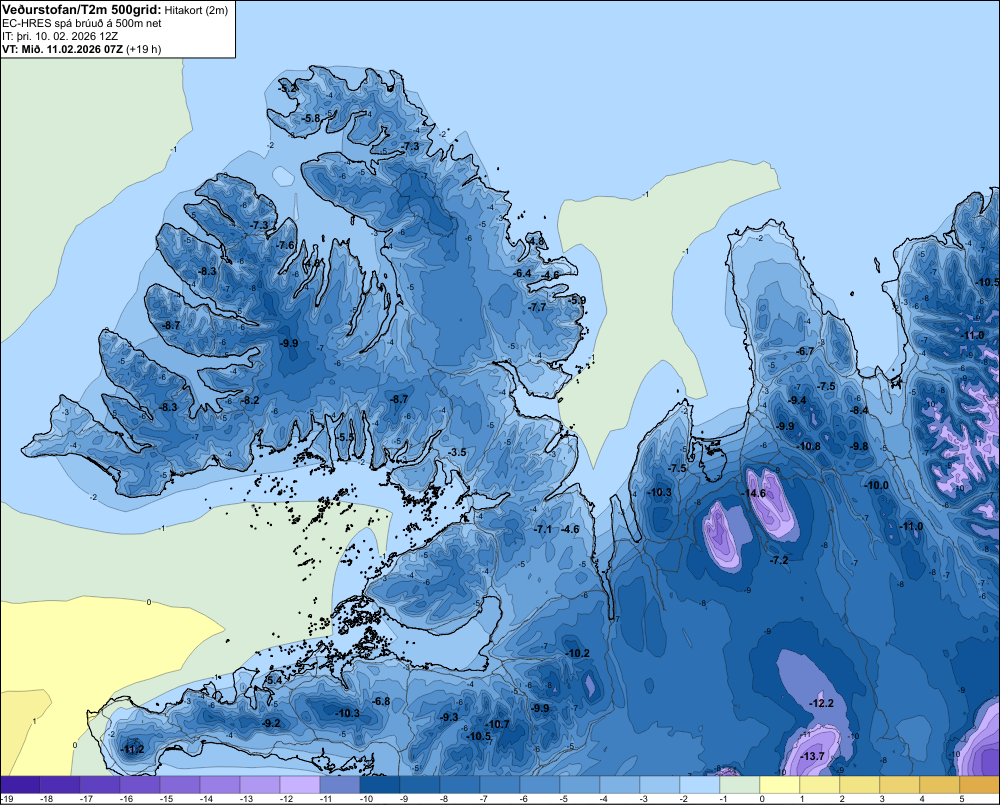Viewport: 1000px width, 805px height.
Task: Click the valid time 'VT: Mið. 11.02.2026 07Z'
Action: pos(62,49)
